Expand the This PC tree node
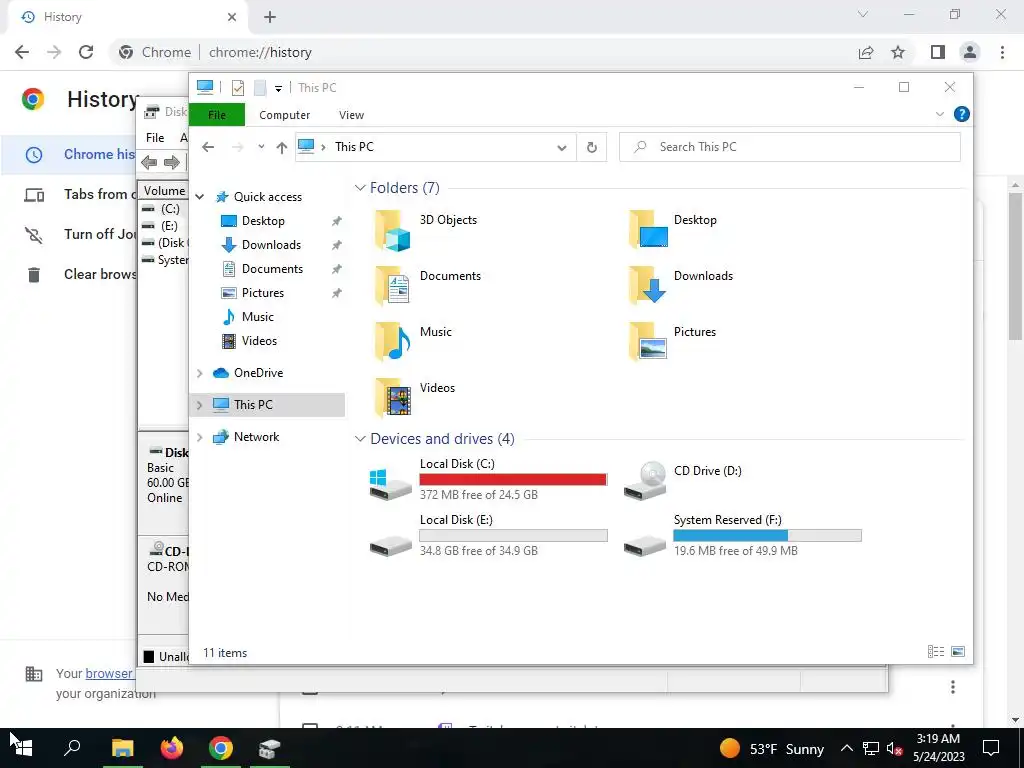The height and width of the screenshot is (768, 1024). coord(200,405)
